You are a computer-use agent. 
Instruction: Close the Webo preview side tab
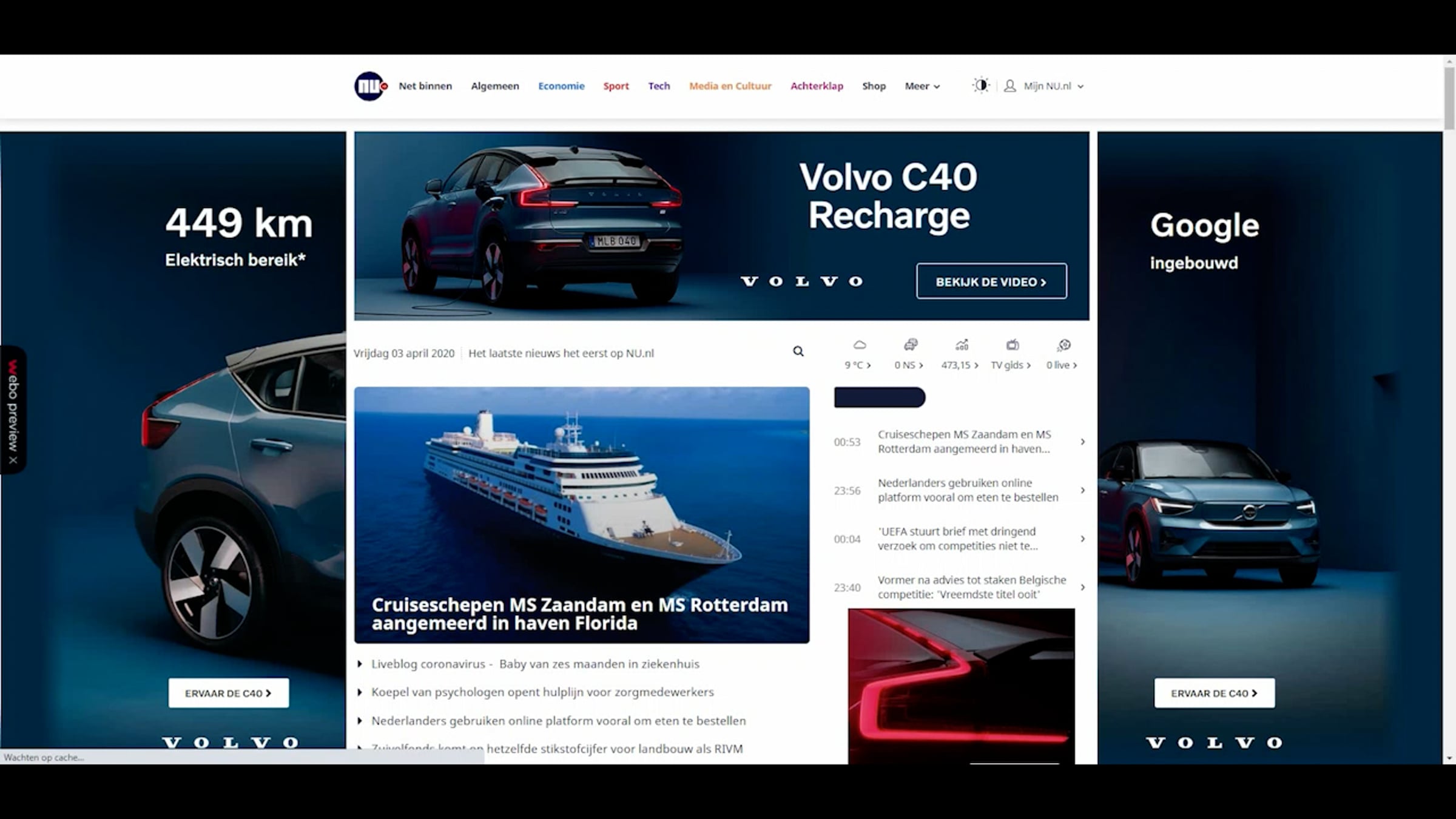13,460
